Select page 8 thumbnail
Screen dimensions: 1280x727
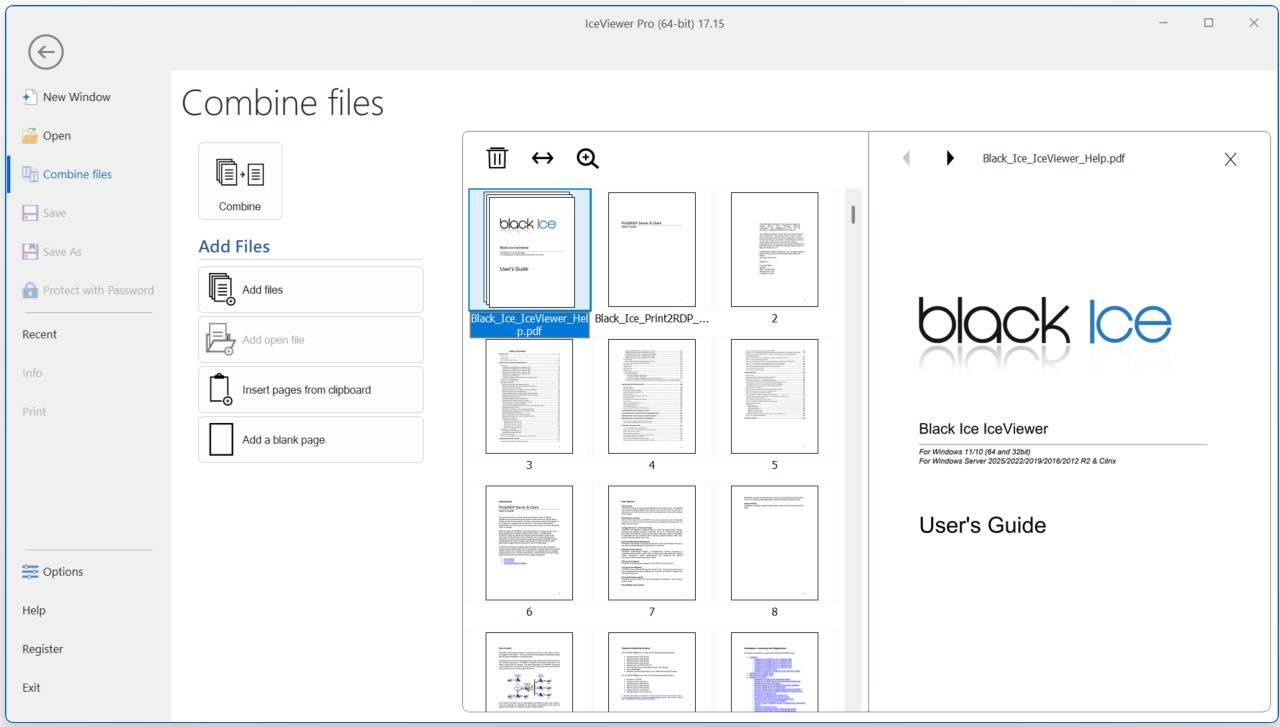pyautogui.click(x=774, y=543)
